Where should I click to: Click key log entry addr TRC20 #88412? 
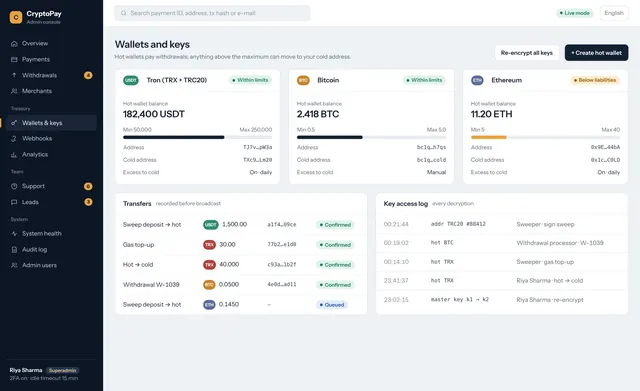click(x=458, y=224)
